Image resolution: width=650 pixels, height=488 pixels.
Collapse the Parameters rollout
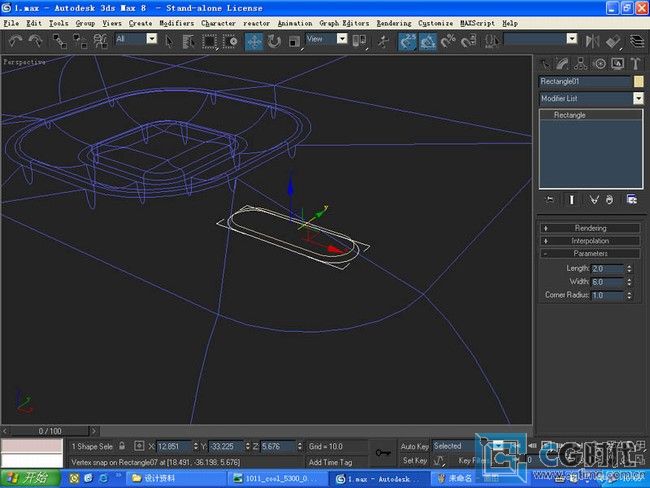[590, 253]
